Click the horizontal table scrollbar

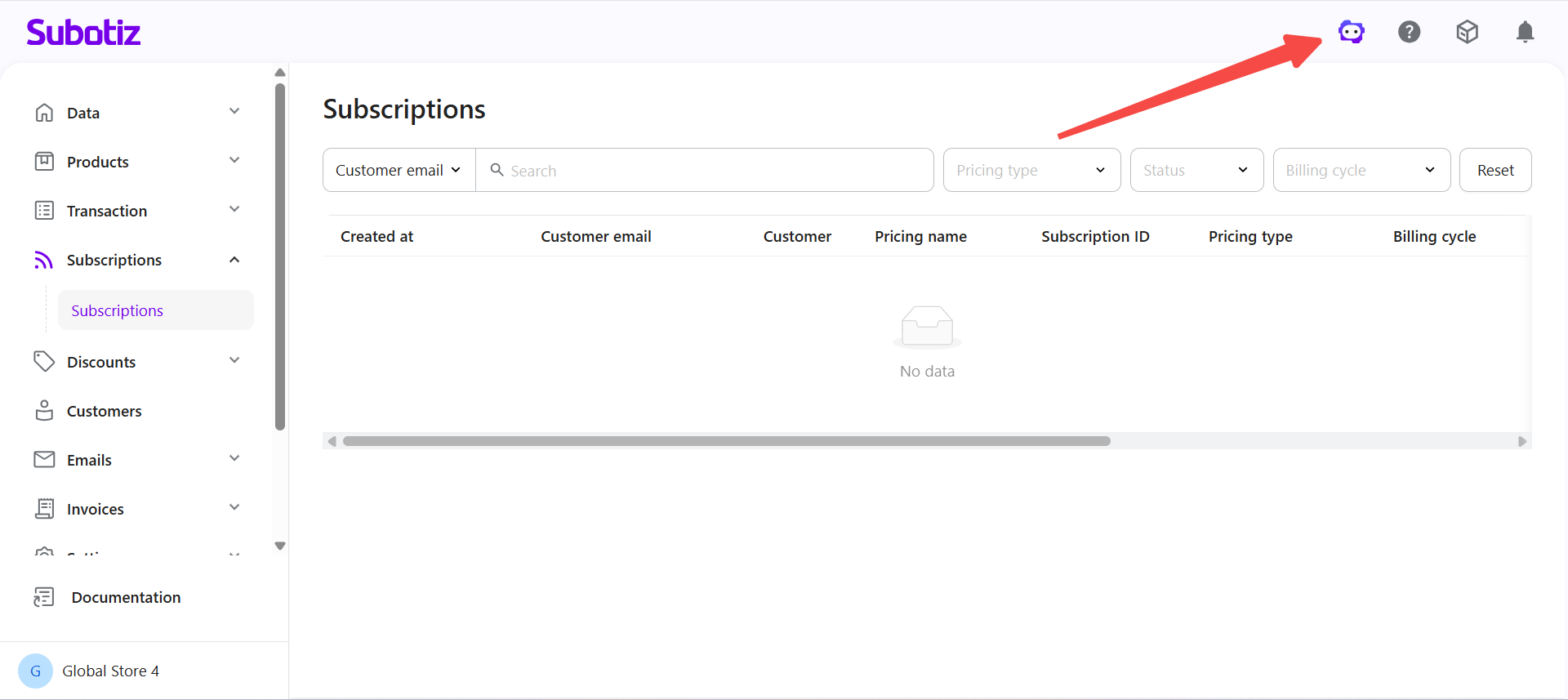pyautogui.click(x=725, y=441)
